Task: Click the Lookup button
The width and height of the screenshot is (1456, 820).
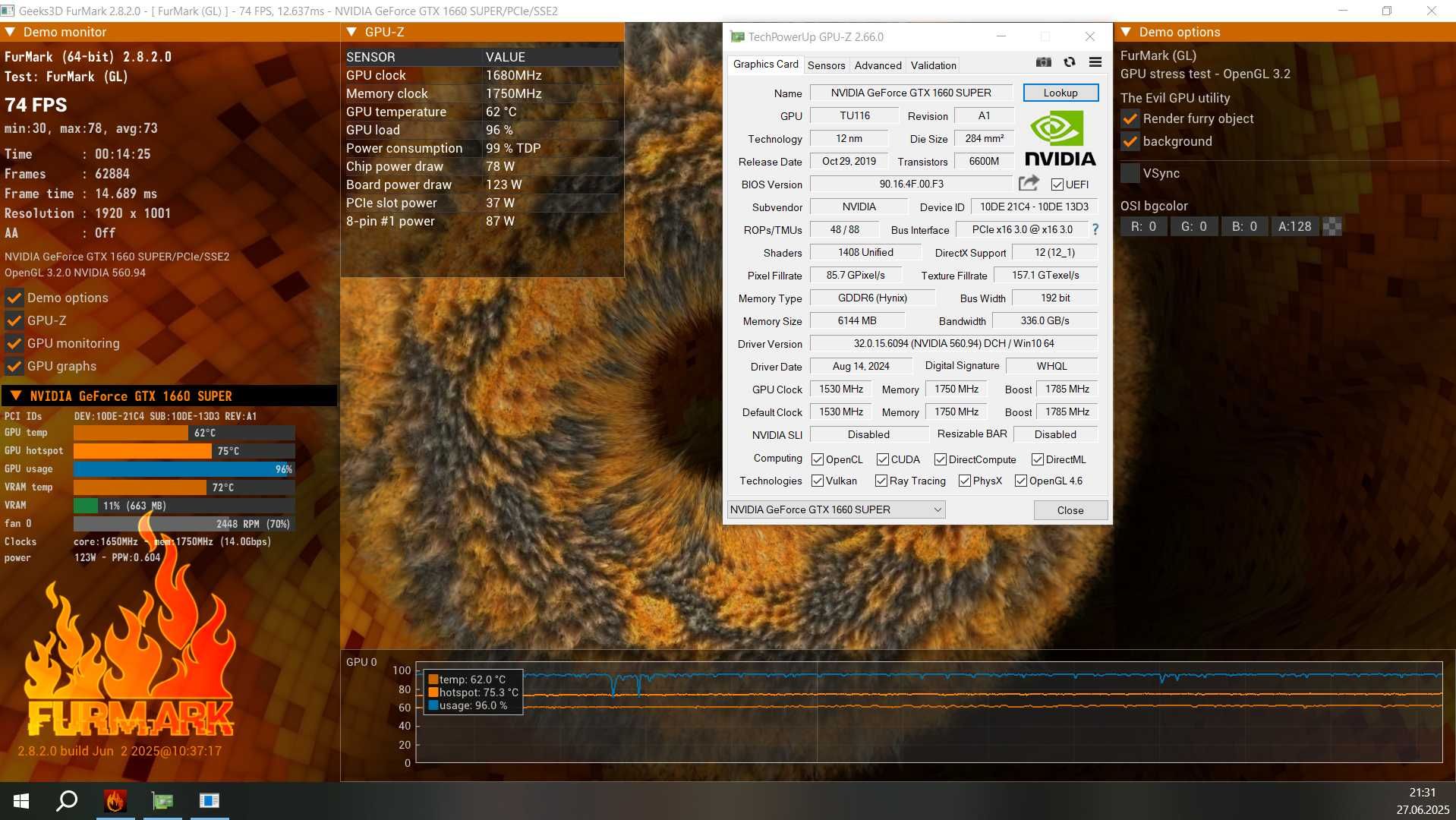Action: [x=1060, y=93]
